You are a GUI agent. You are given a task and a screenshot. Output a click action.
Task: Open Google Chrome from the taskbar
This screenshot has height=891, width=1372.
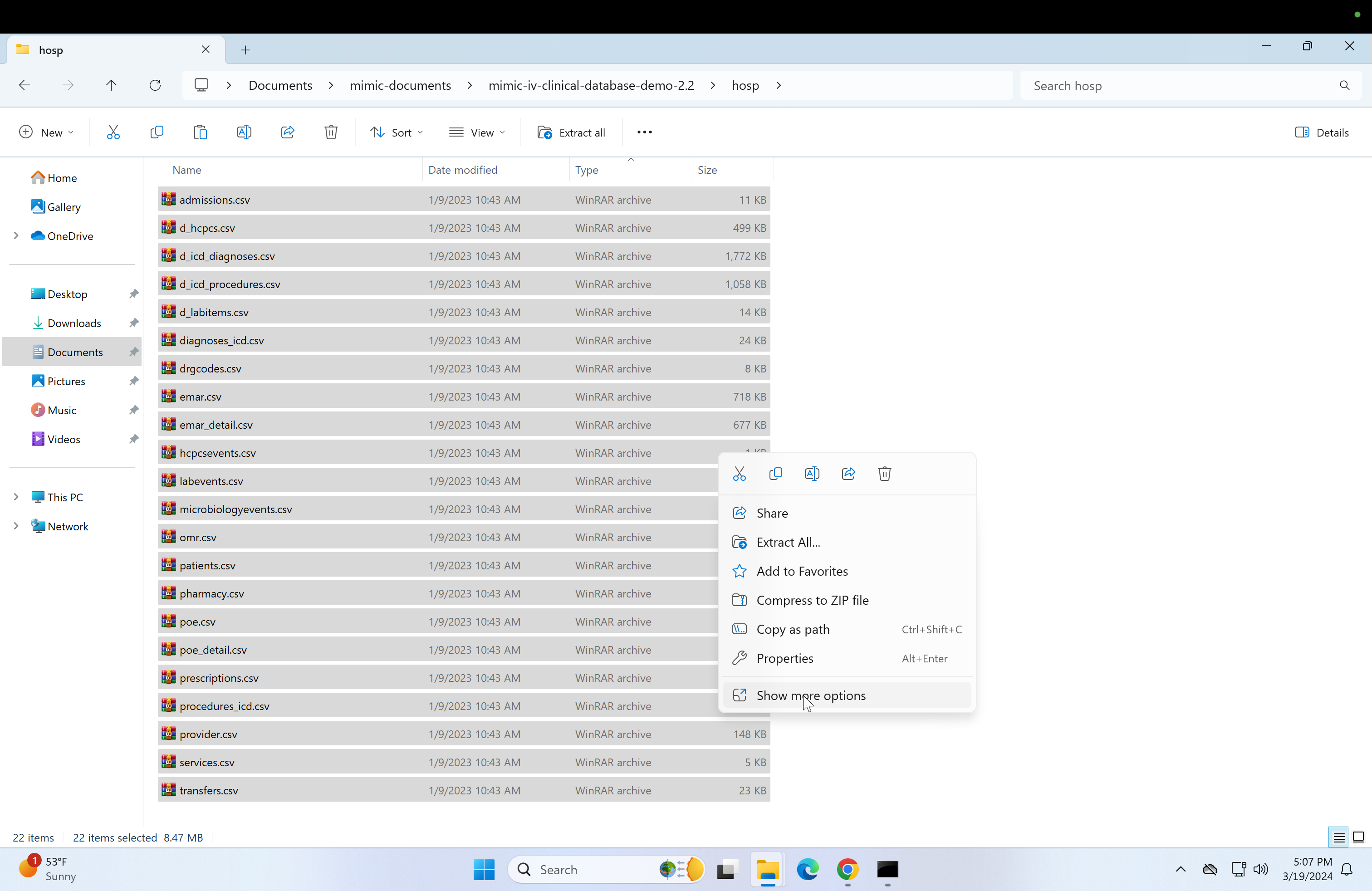coord(848,869)
